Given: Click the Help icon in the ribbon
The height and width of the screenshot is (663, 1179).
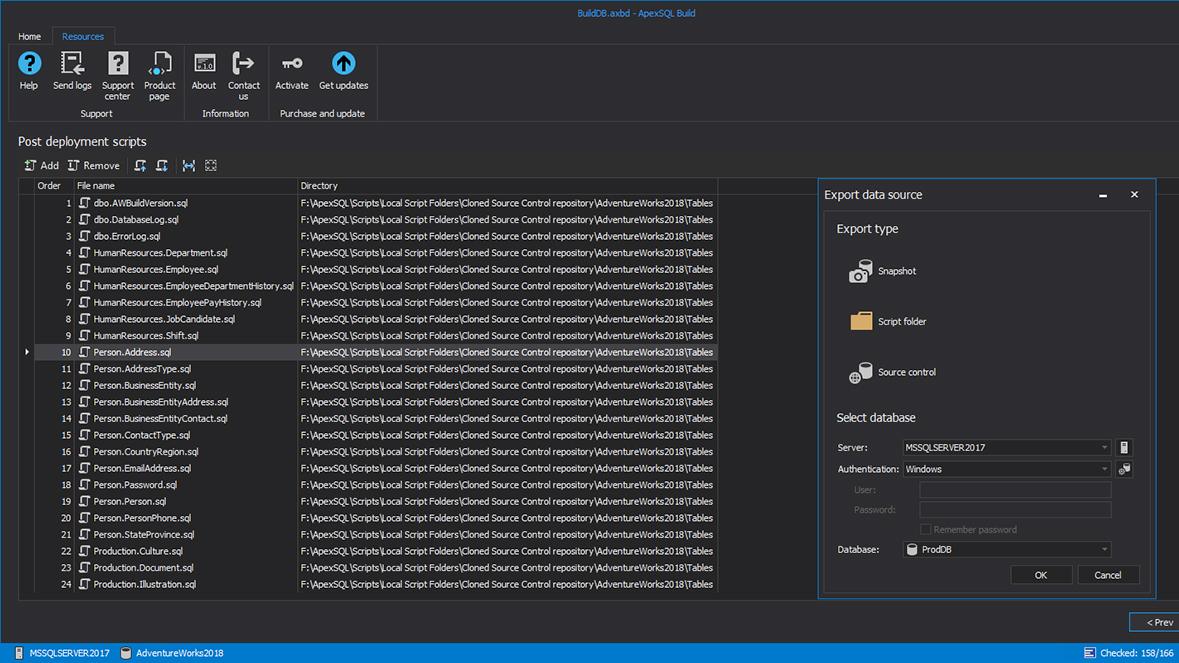Looking at the screenshot, I should [29, 65].
